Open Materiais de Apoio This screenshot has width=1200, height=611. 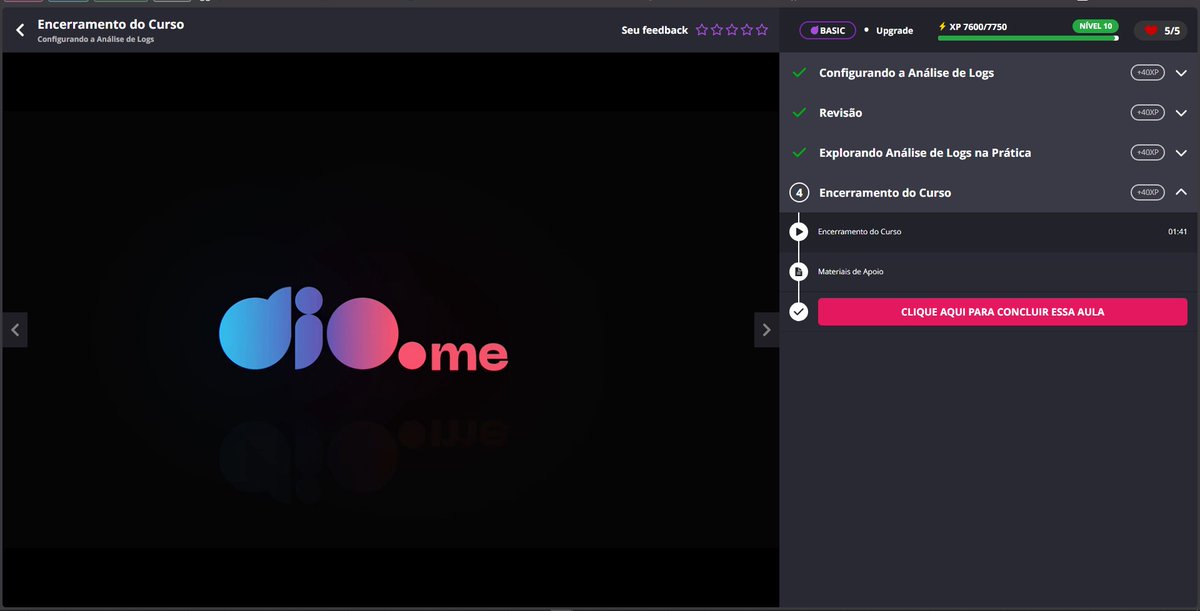point(850,272)
